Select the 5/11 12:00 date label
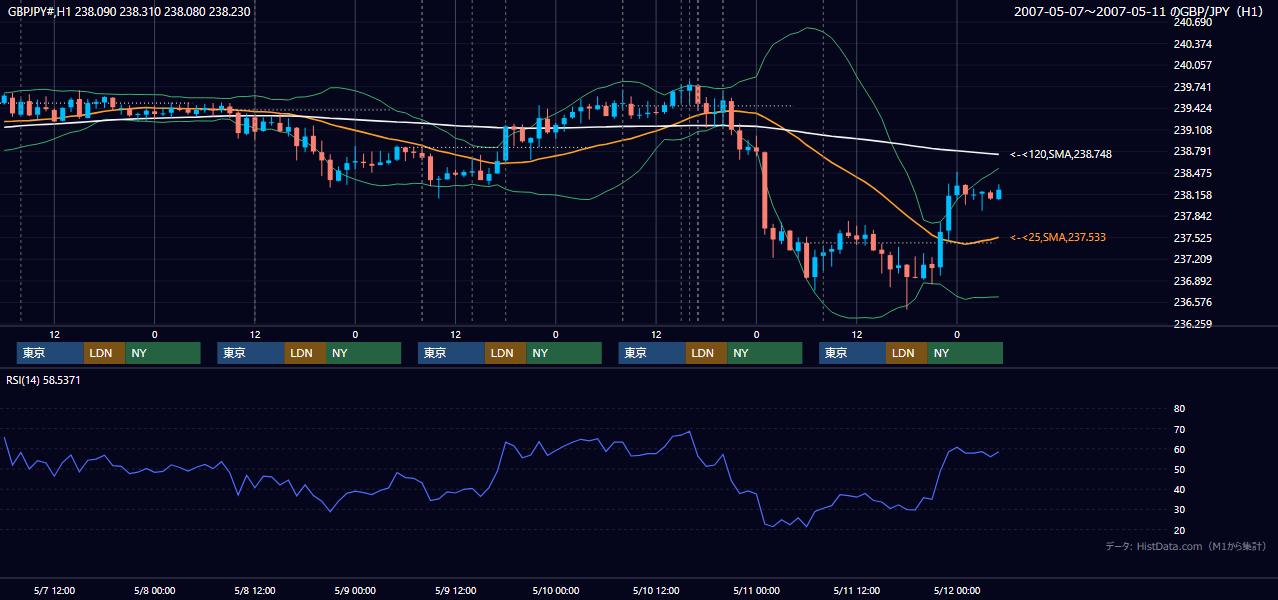Screen dimensions: 1278x600 point(856,590)
